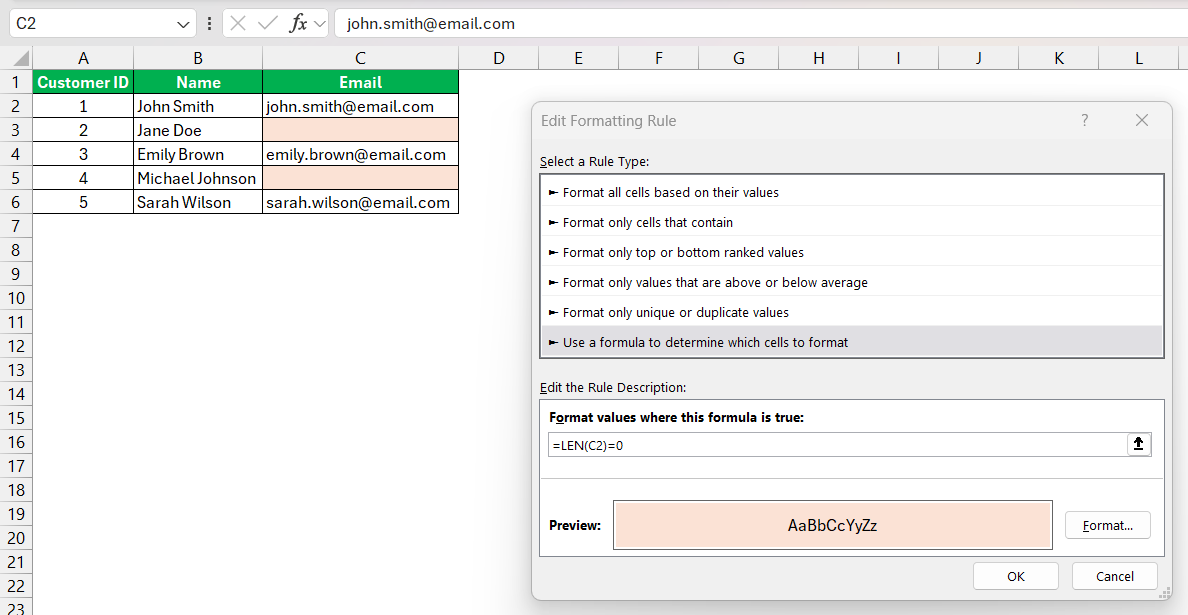Click cell 'John Smith'
This screenshot has width=1188, height=615.
198,106
